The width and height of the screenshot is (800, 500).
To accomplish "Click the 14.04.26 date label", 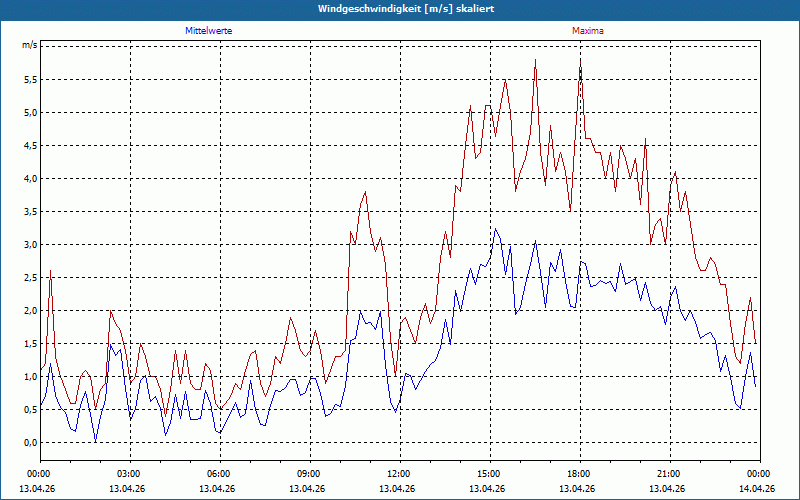I will tap(757, 488).
